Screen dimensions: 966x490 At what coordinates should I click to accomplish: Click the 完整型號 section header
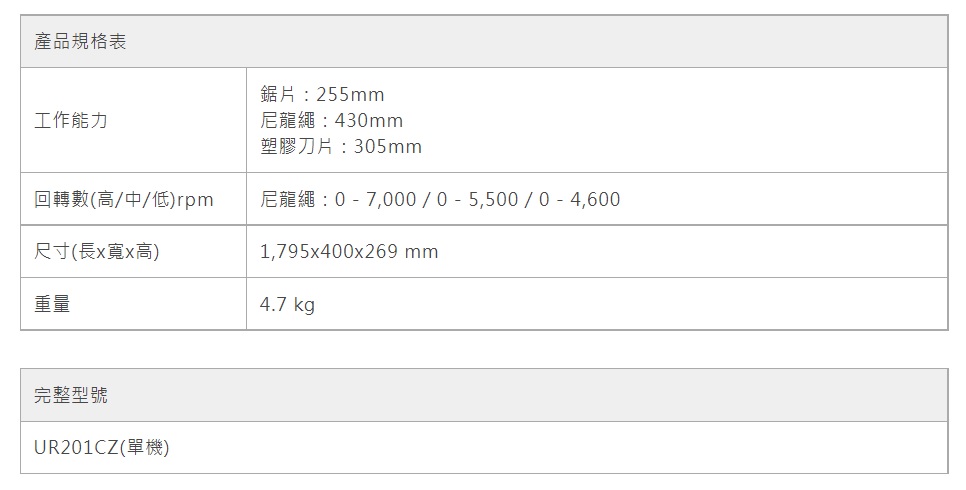(x=71, y=395)
